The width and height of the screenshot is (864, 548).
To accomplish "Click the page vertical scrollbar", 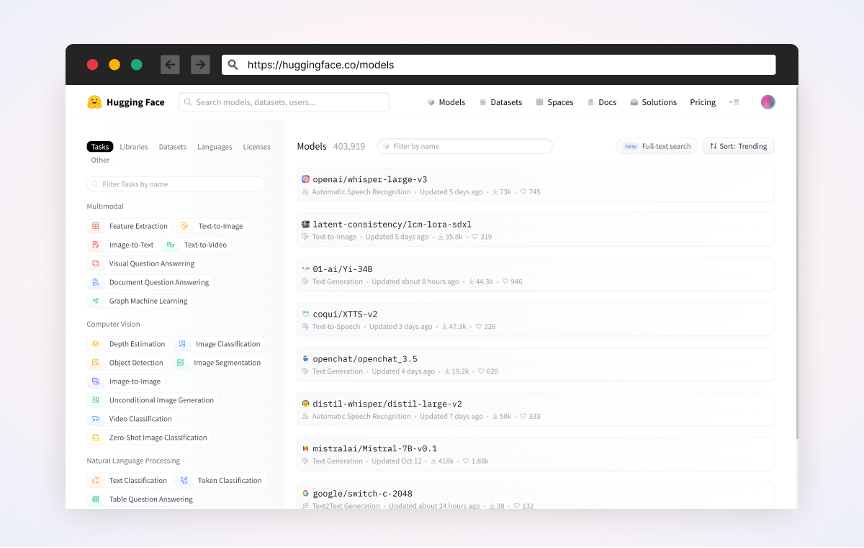I will [796, 263].
